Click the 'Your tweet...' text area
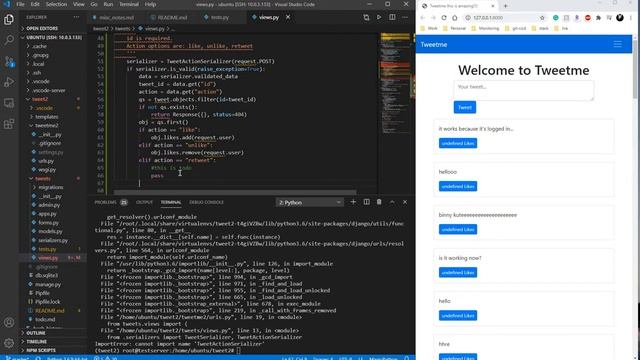The height and width of the screenshot is (360, 640). 524,90
